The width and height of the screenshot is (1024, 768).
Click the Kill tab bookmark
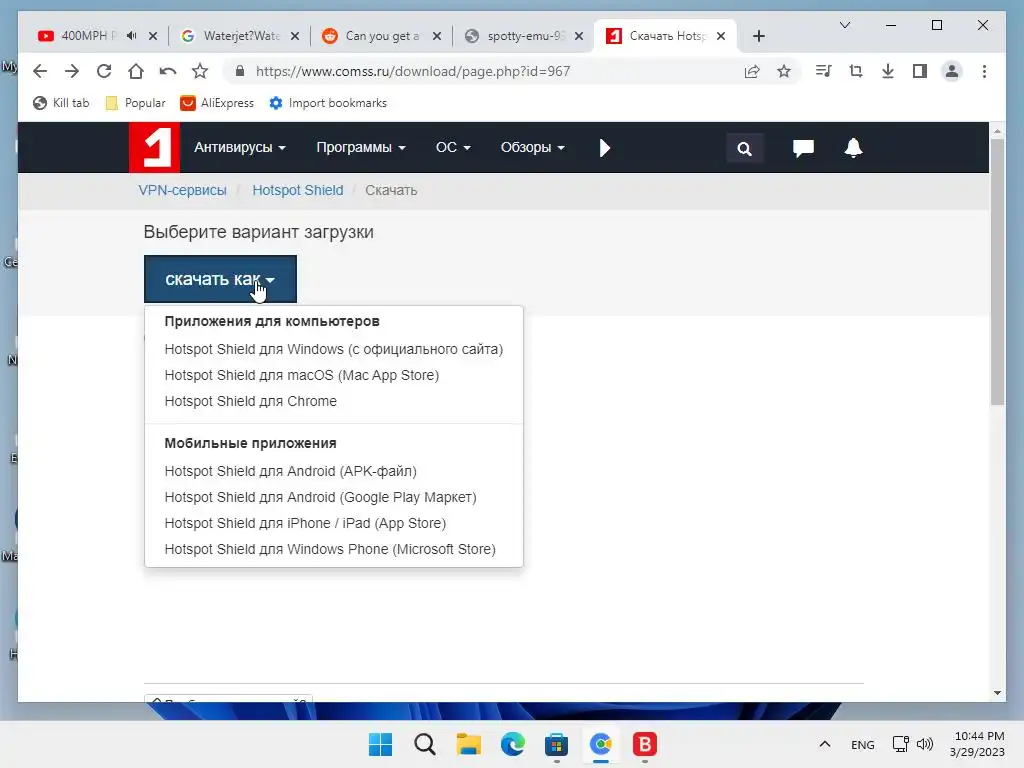(61, 103)
